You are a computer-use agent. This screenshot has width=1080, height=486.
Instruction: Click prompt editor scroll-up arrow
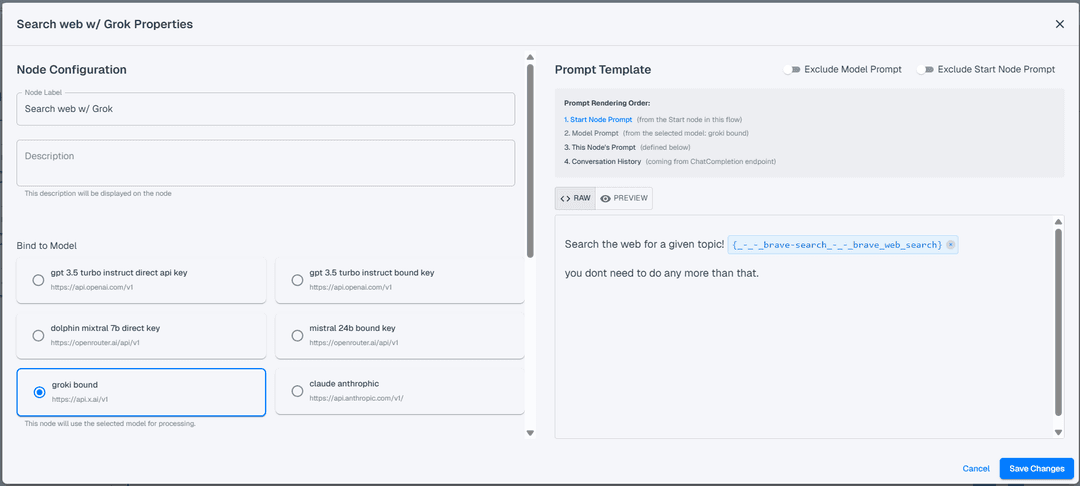pyautogui.click(x=1059, y=222)
